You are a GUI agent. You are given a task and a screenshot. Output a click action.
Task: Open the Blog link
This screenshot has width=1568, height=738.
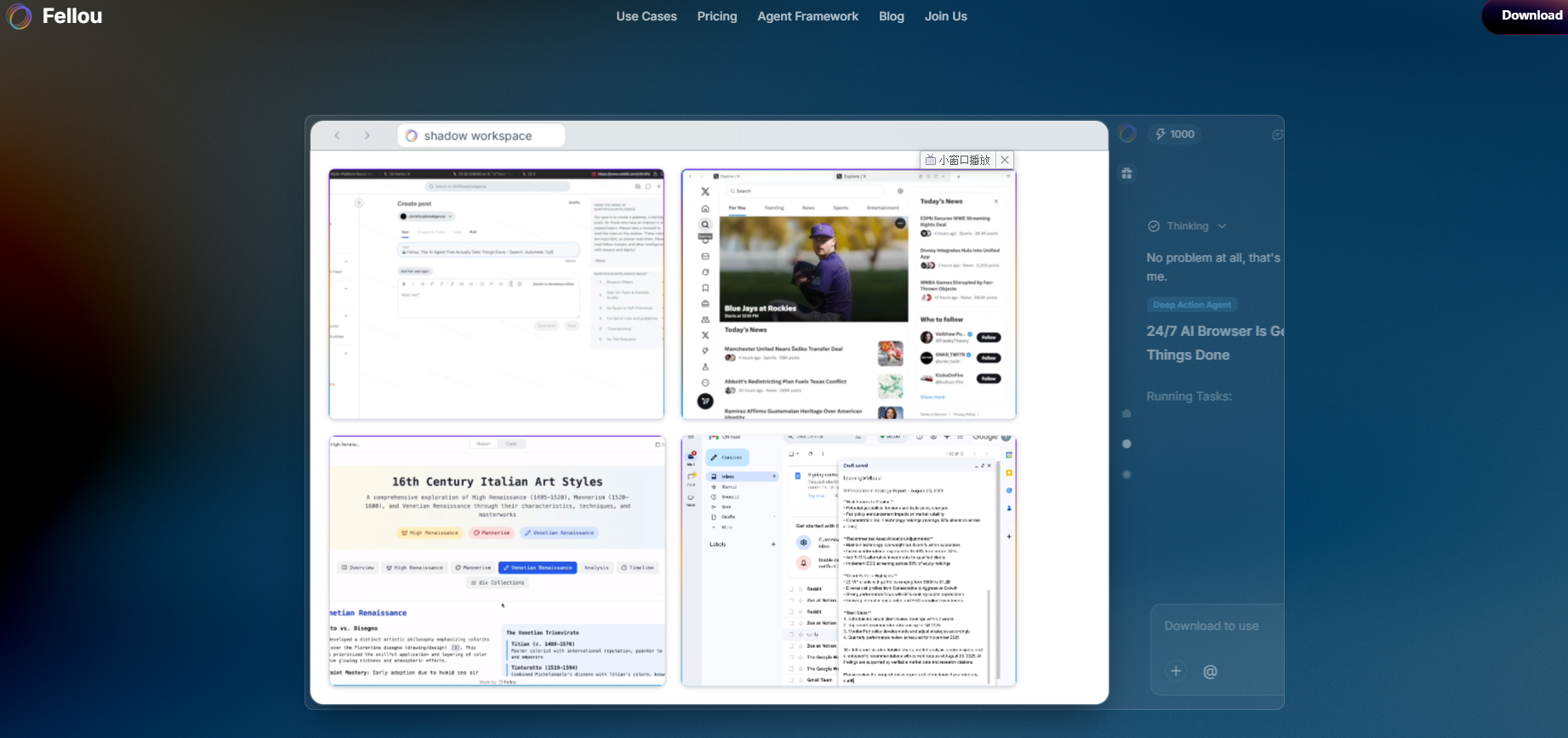pyautogui.click(x=891, y=16)
